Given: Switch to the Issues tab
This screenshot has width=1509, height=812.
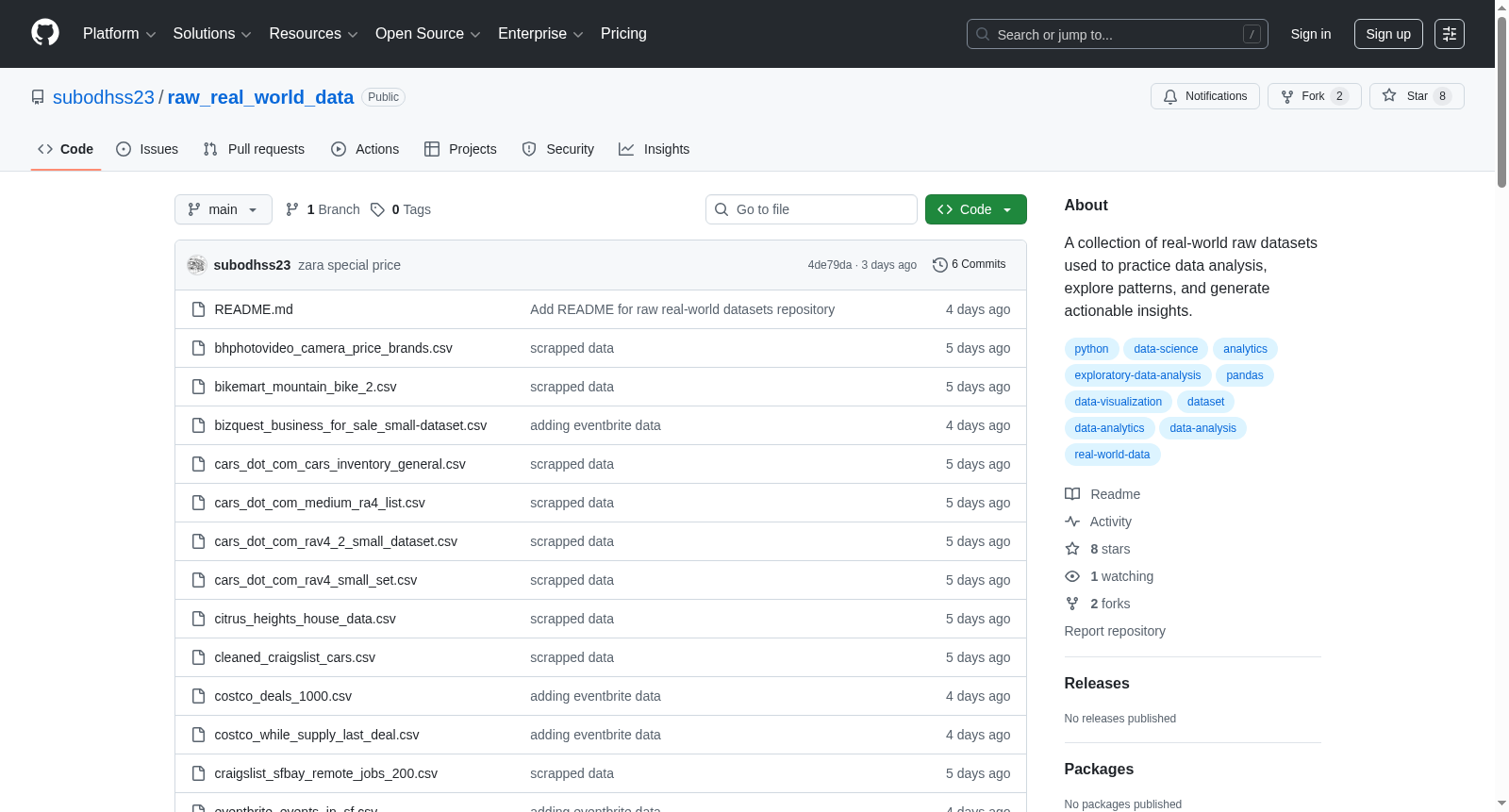Looking at the screenshot, I should (x=147, y=149).
